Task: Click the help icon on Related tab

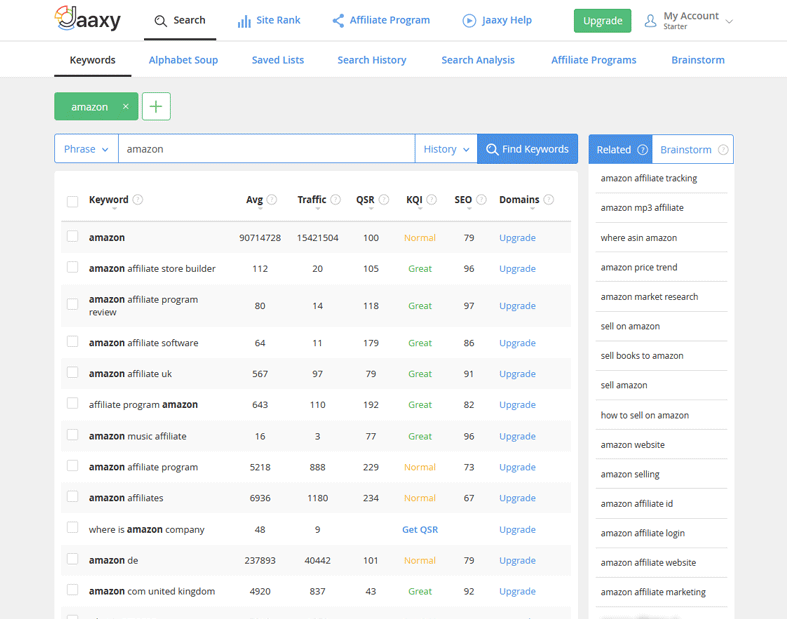Action: click(x=642, y=150)
